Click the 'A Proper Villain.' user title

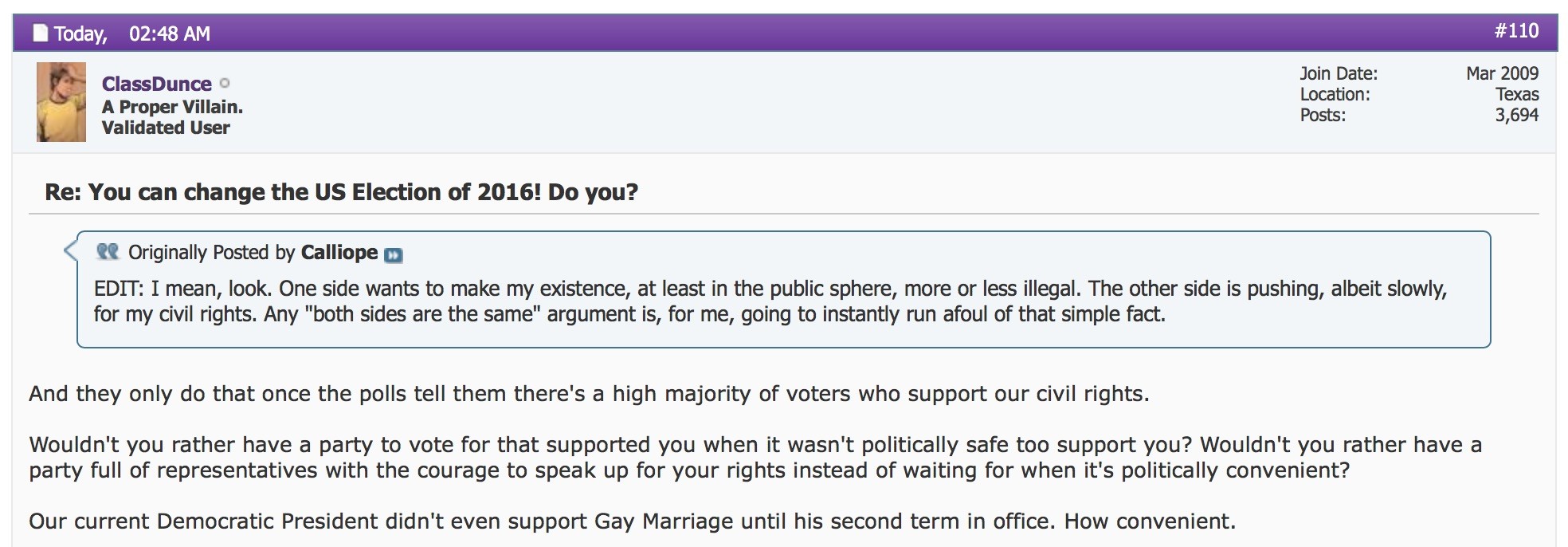[172, 107]
